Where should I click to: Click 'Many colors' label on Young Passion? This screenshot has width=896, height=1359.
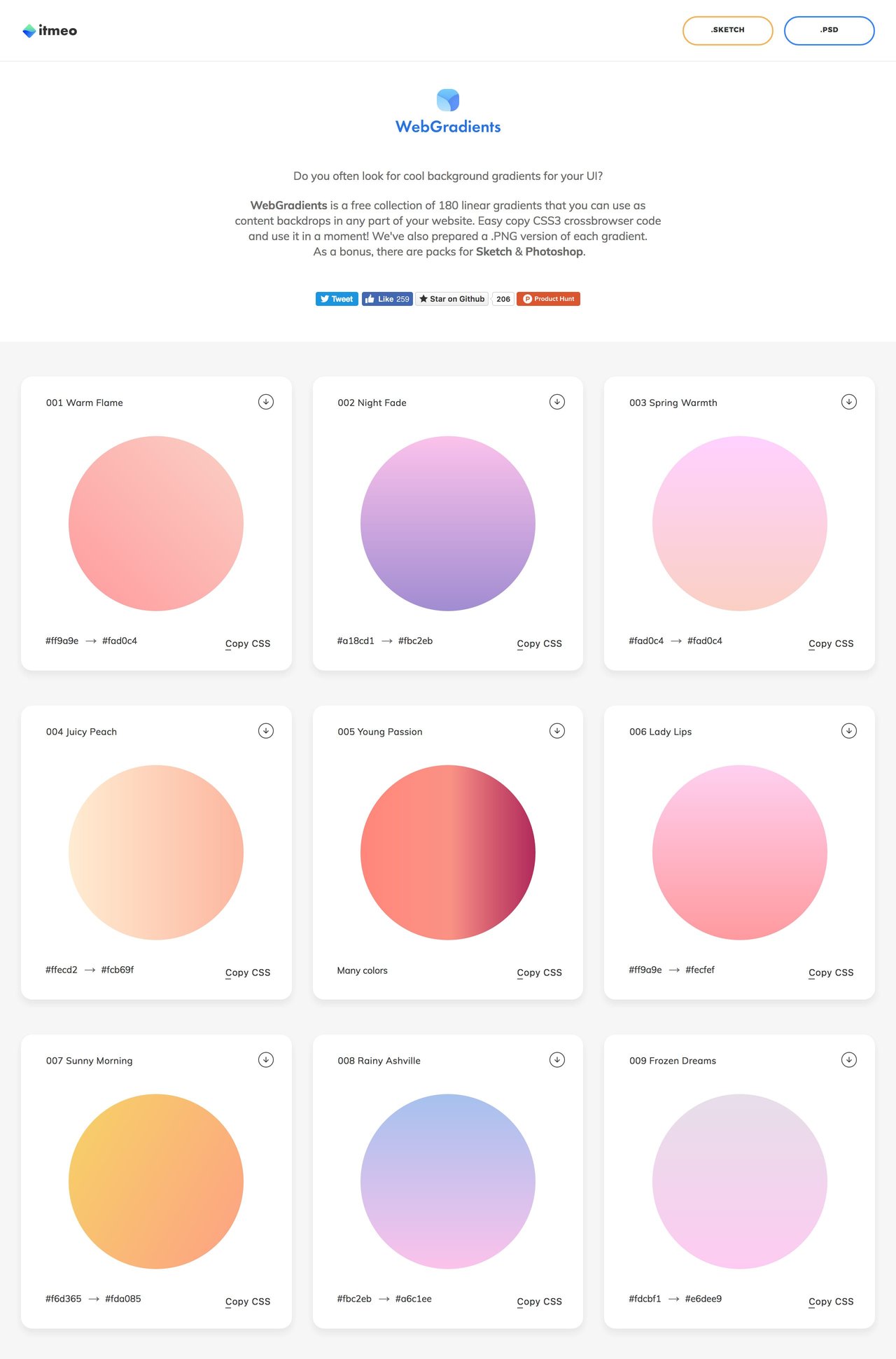point(363,970)
